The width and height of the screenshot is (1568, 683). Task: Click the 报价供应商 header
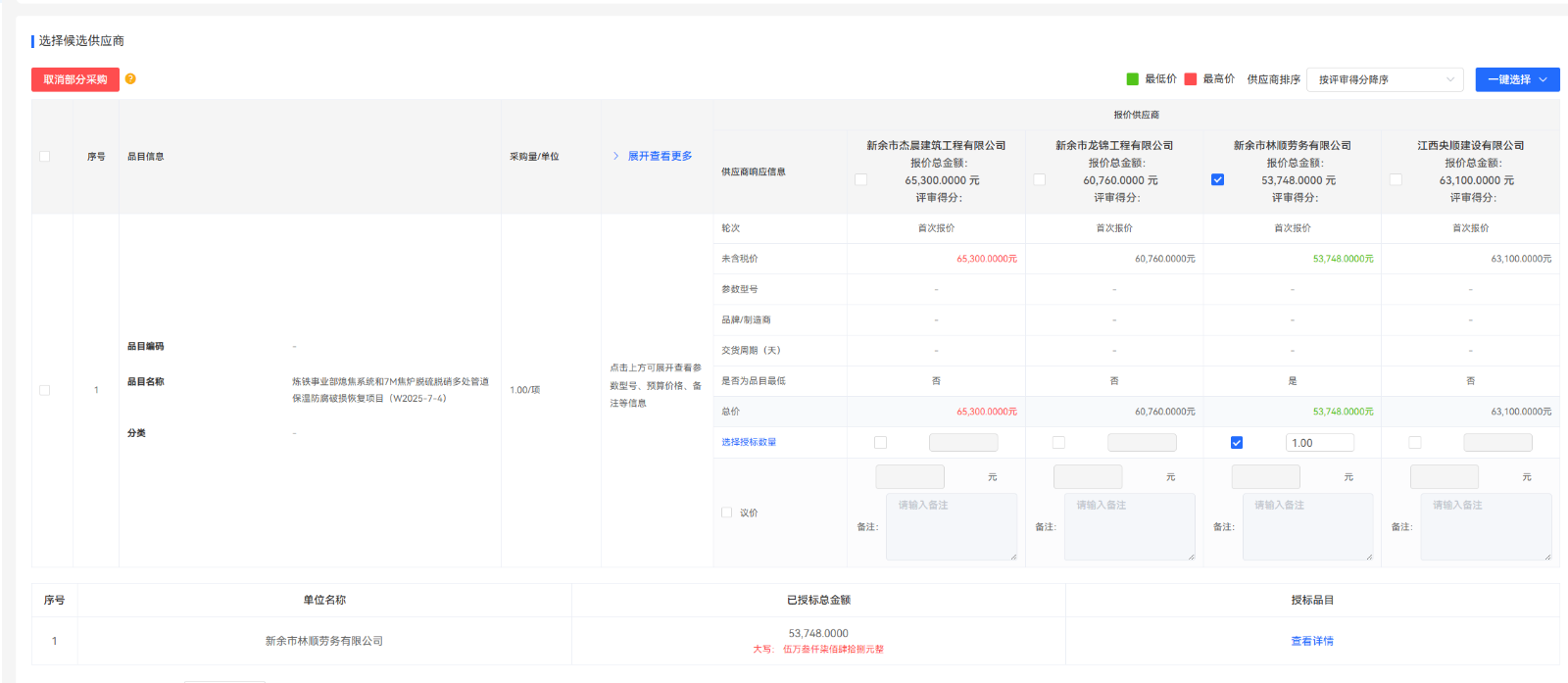(1136, 115)
